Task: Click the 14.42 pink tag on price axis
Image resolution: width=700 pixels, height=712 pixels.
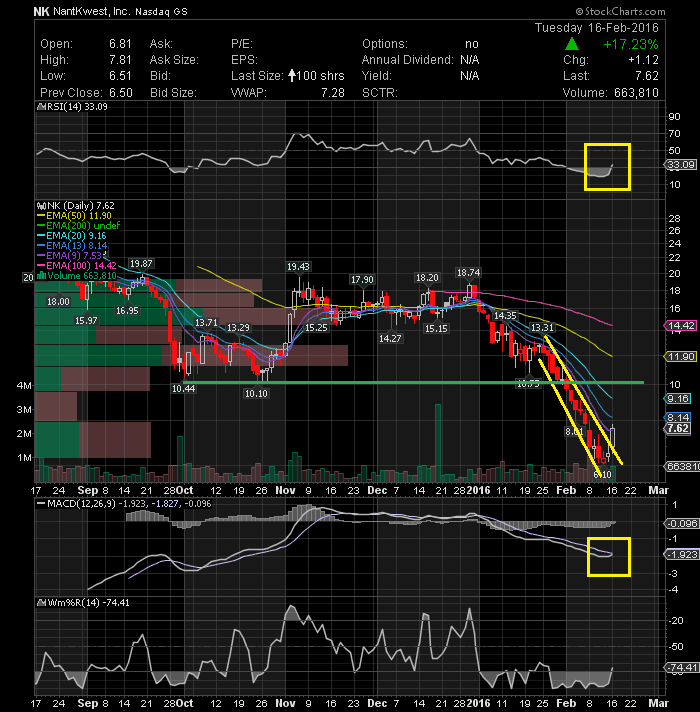Action: [x=681, y=325]
